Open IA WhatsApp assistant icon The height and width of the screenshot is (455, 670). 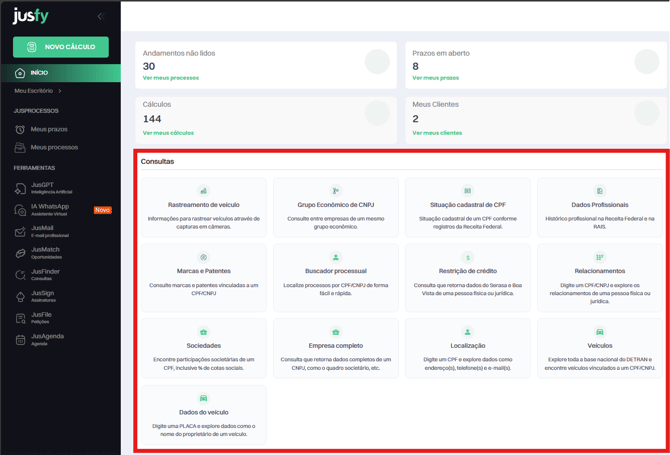pyautogui.click(x=20, y=210)
